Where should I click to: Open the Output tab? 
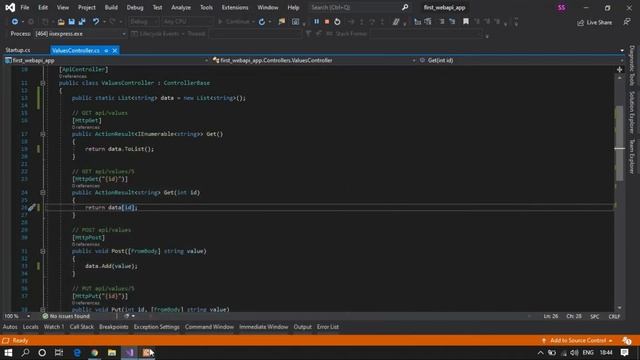pos(302,327)
